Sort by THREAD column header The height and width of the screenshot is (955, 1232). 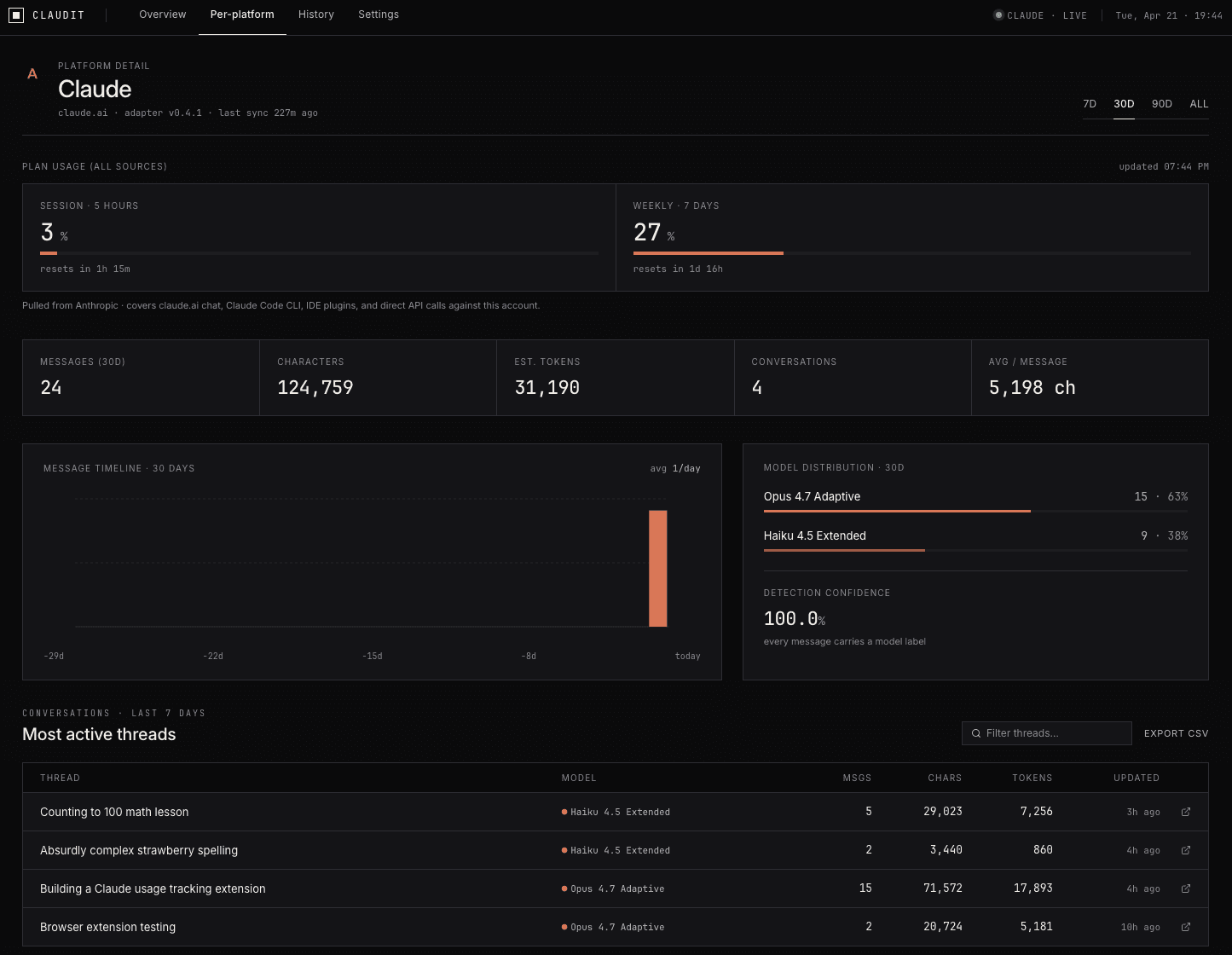point(60,778)
